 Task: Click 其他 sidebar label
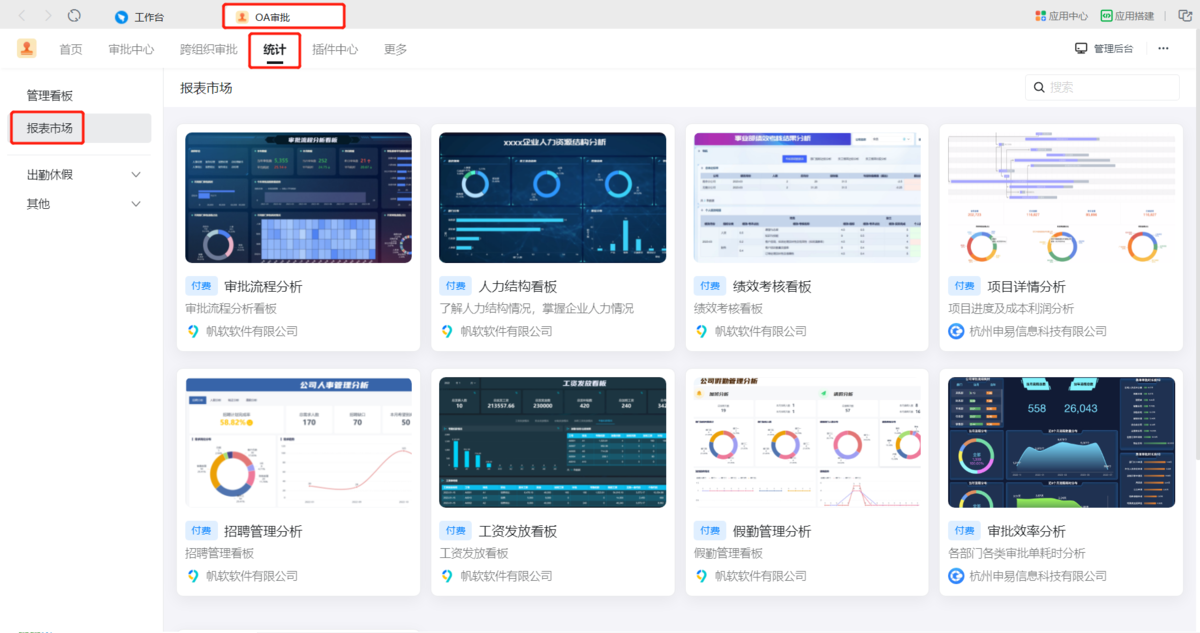click(38, 204)
